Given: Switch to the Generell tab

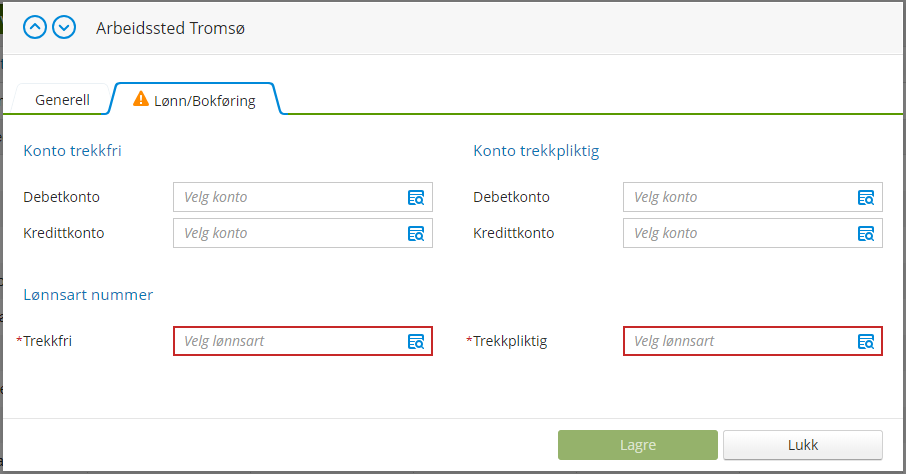Looking at the screenshot, I should pos(62,99).
